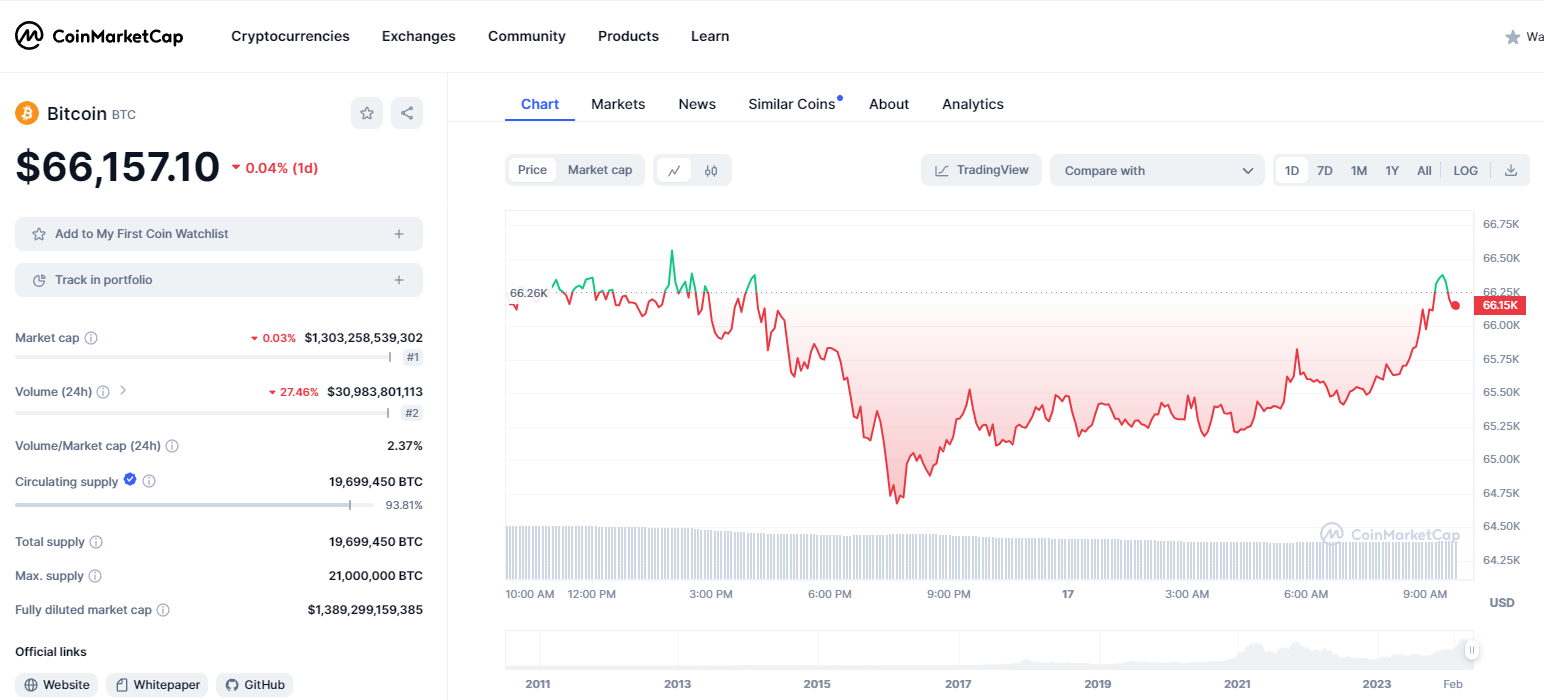
Task: Open the Analytics tab
Action: click(972, 104)
